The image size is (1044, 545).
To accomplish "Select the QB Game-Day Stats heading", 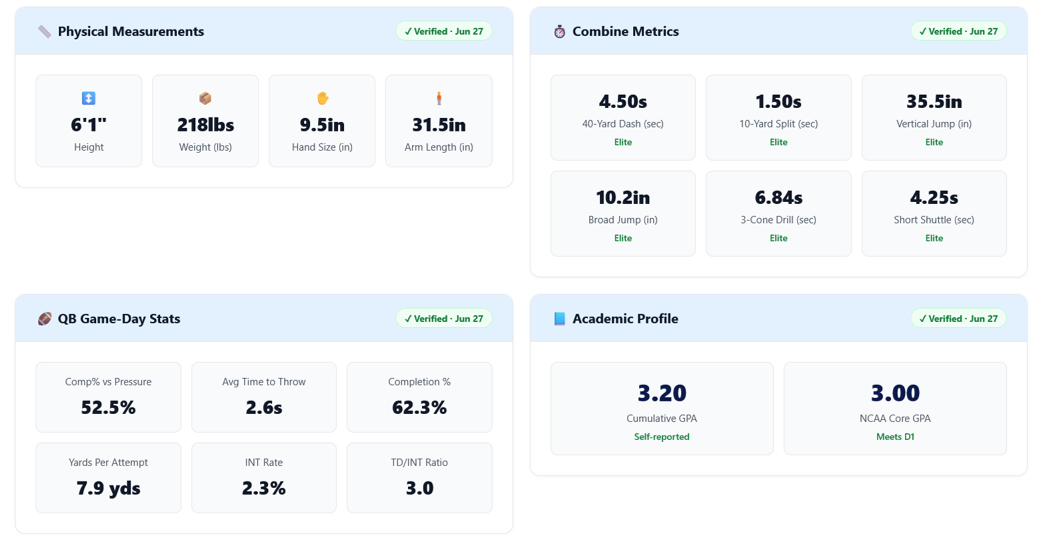I will pos(119,319).
